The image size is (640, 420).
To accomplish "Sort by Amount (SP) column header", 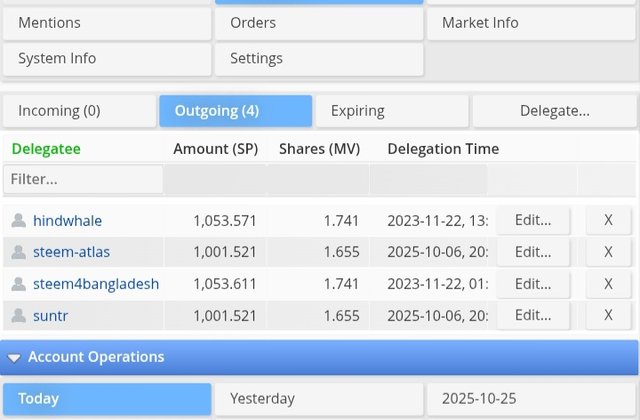I will point(215,149).
